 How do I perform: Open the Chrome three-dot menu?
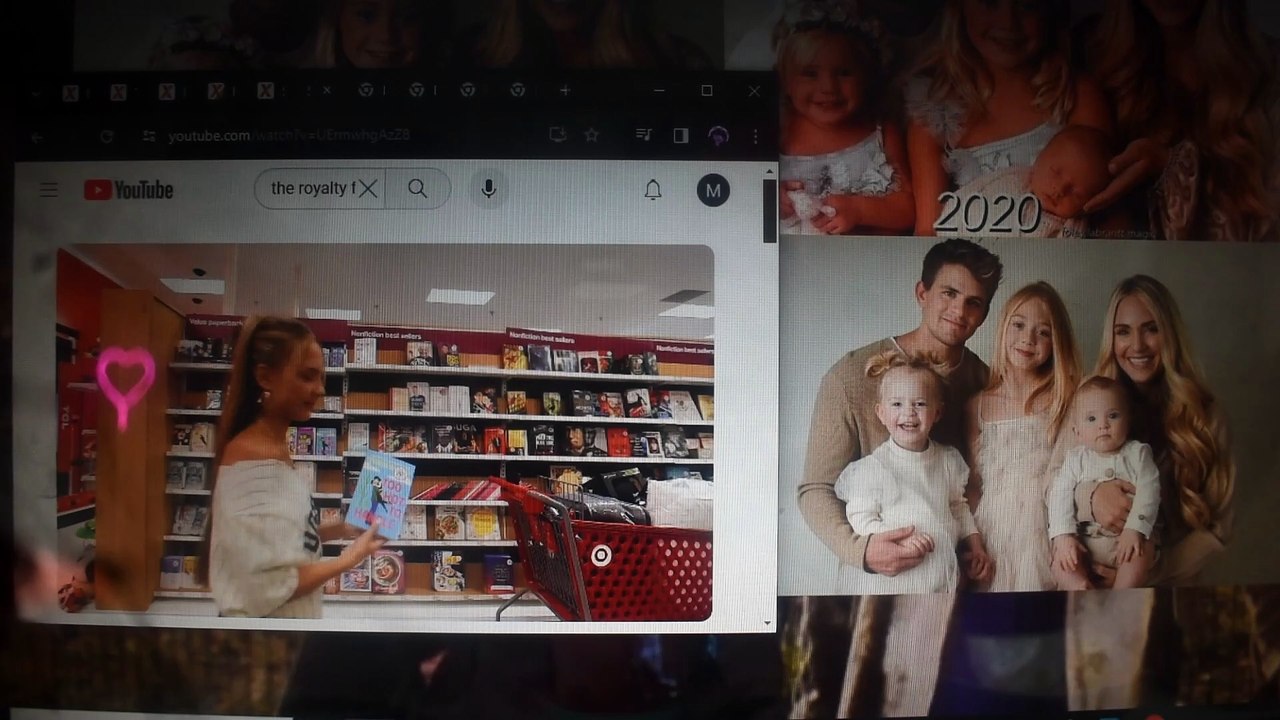click(755, 135)
